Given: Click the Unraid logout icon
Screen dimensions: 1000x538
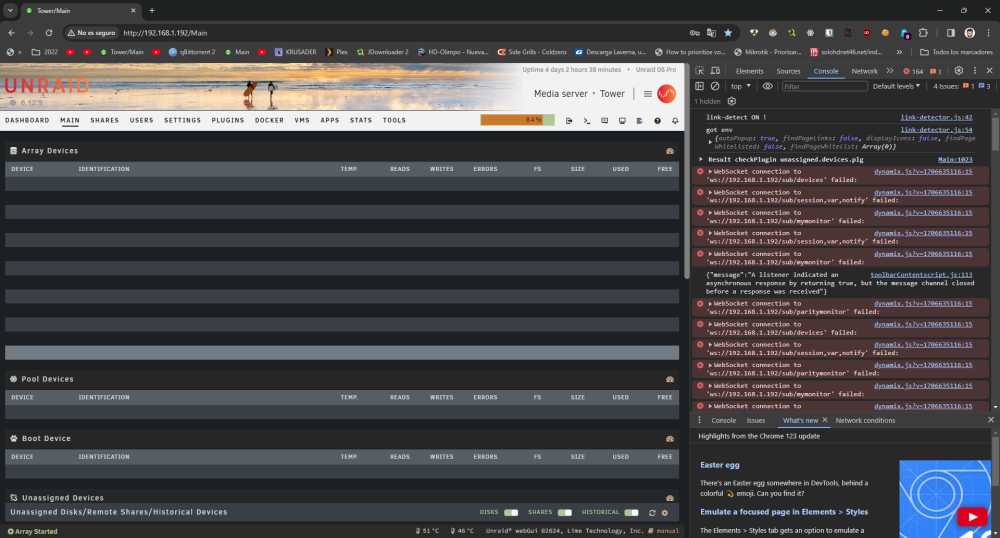Looking at the screenshot, I should pyautogui.click(x=569, y=120).
